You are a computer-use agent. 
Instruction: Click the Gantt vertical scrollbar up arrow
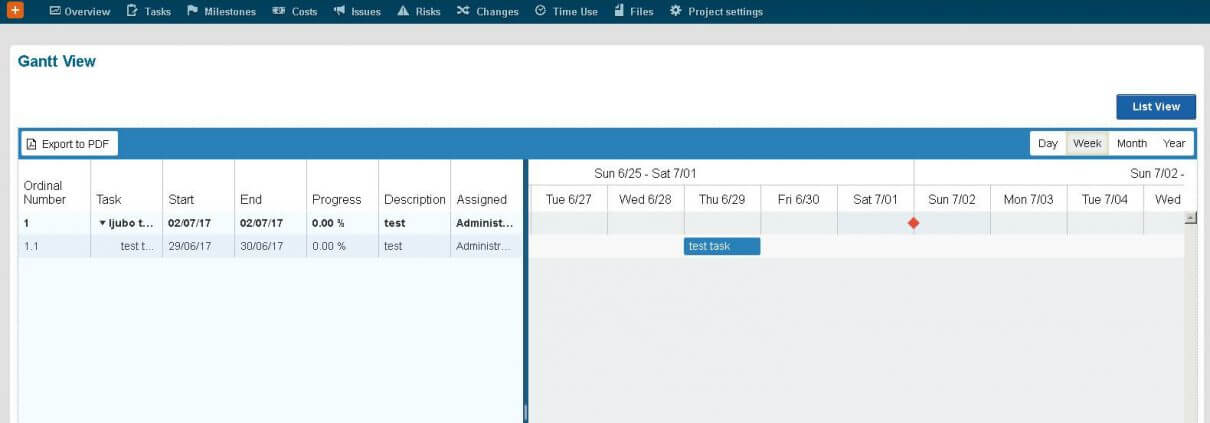(1190, 217)
